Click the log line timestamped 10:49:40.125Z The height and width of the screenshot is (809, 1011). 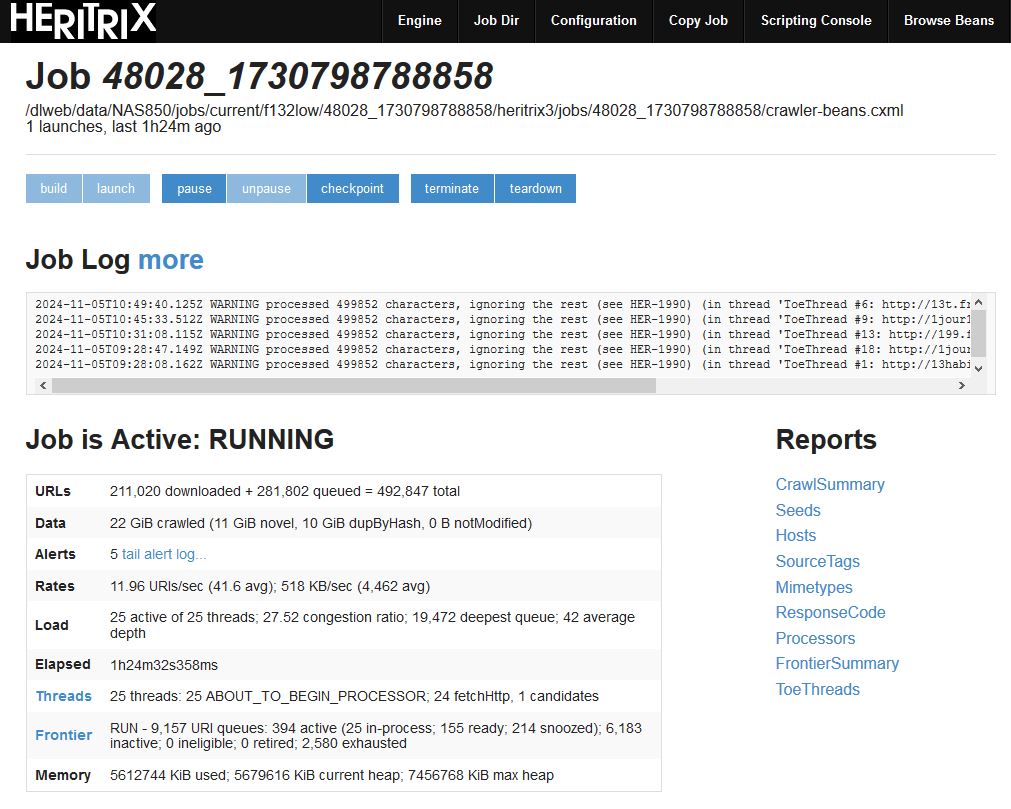[503, 304]
